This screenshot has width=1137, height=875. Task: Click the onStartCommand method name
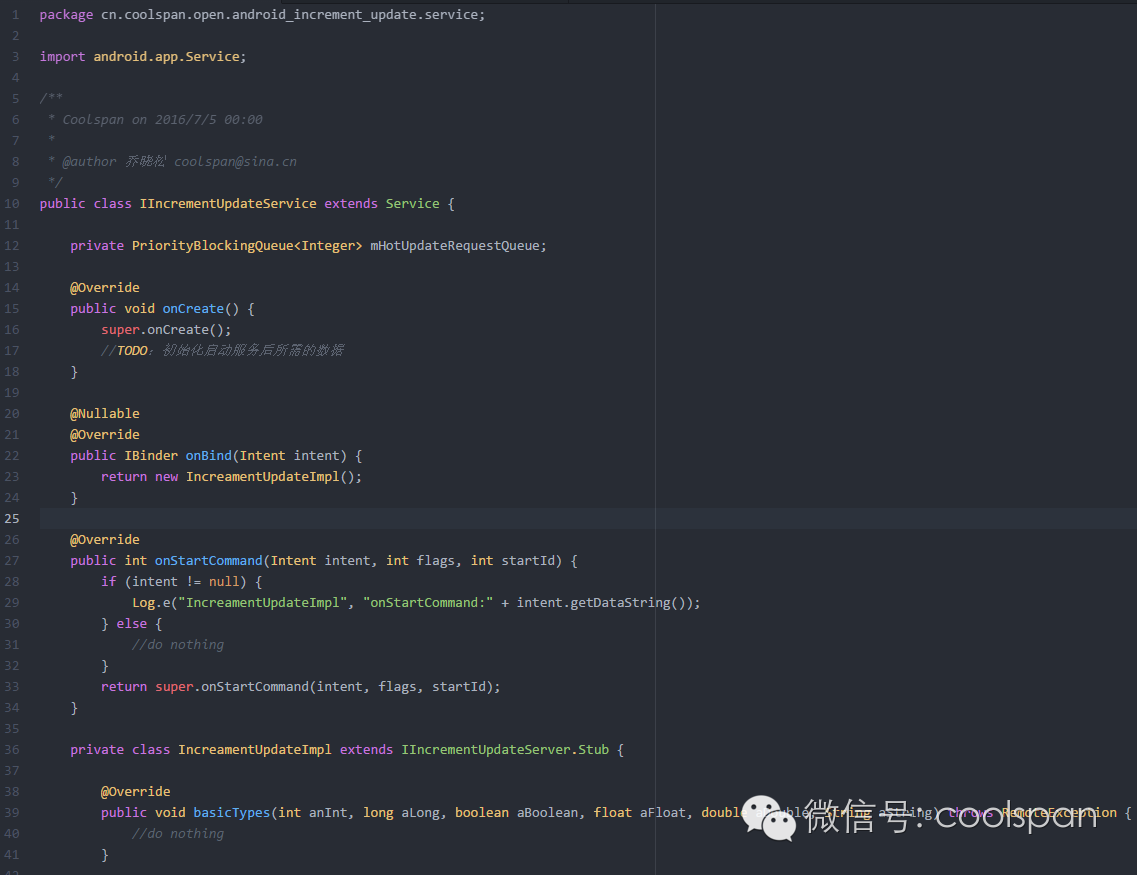click(x=208, y=560)
